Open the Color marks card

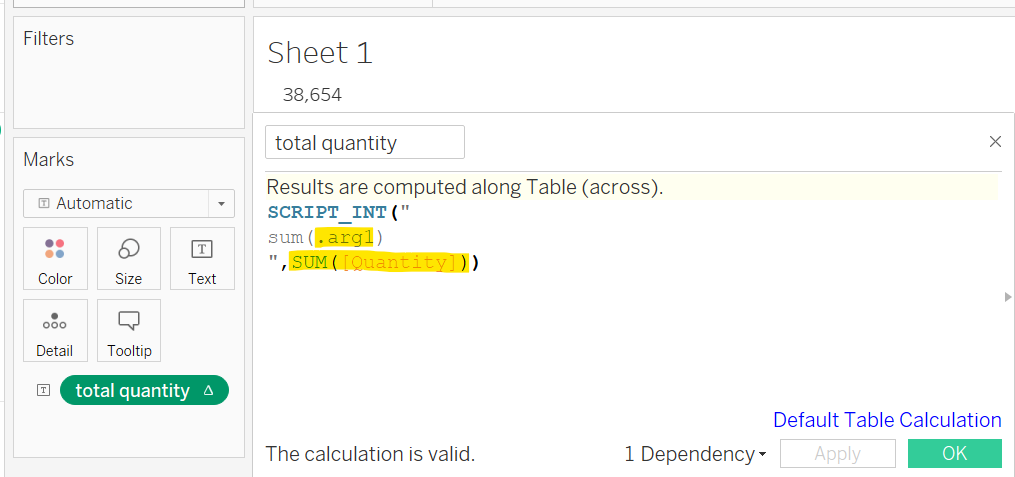pos(55,258)
